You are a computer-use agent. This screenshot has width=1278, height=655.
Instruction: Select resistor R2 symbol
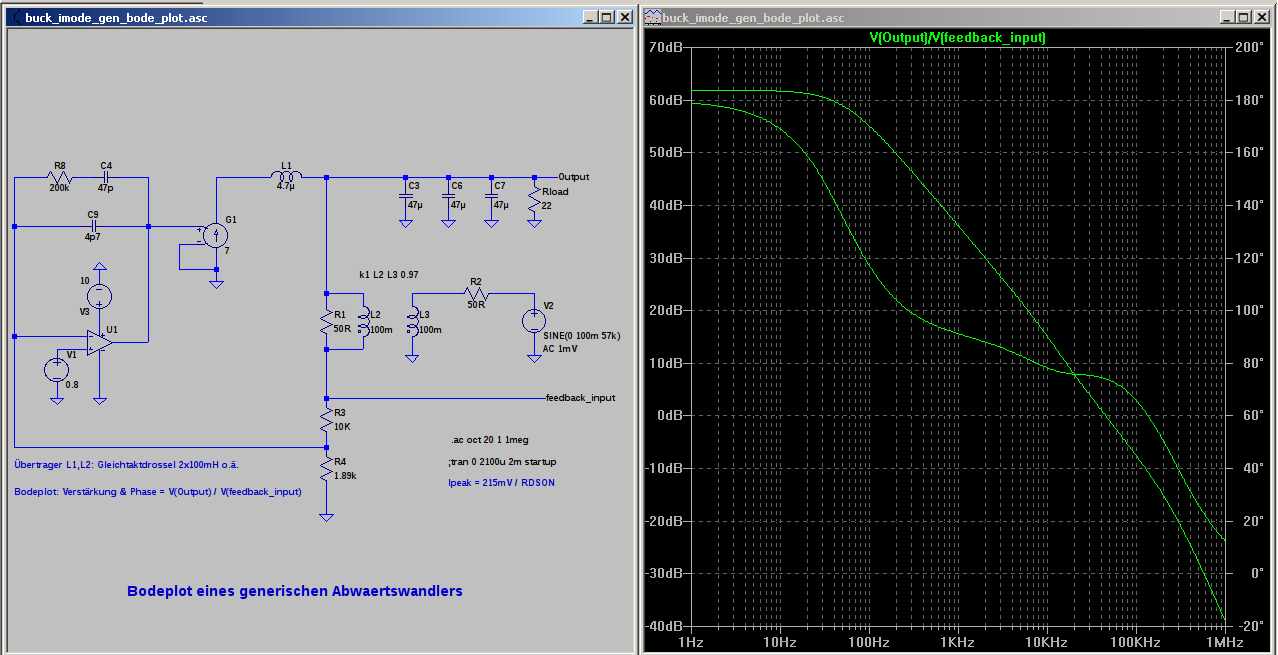(x=476, y=294)
